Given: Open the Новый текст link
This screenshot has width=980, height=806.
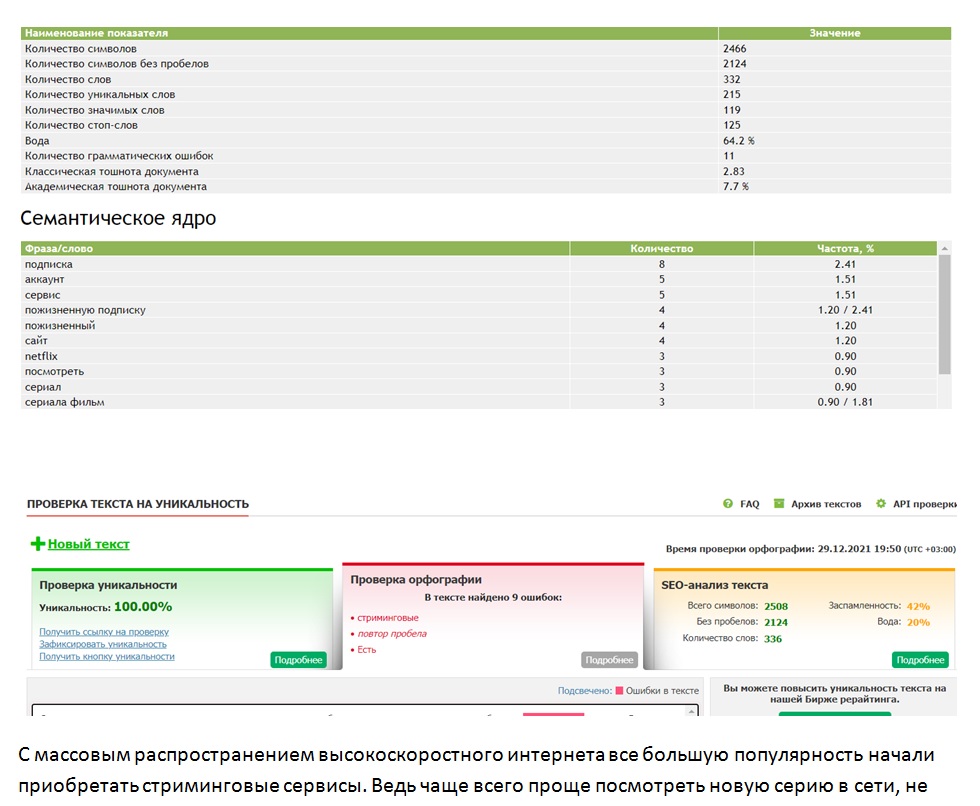Looking at the screenshot, I should pyautogui.click(x=89, y=544).
